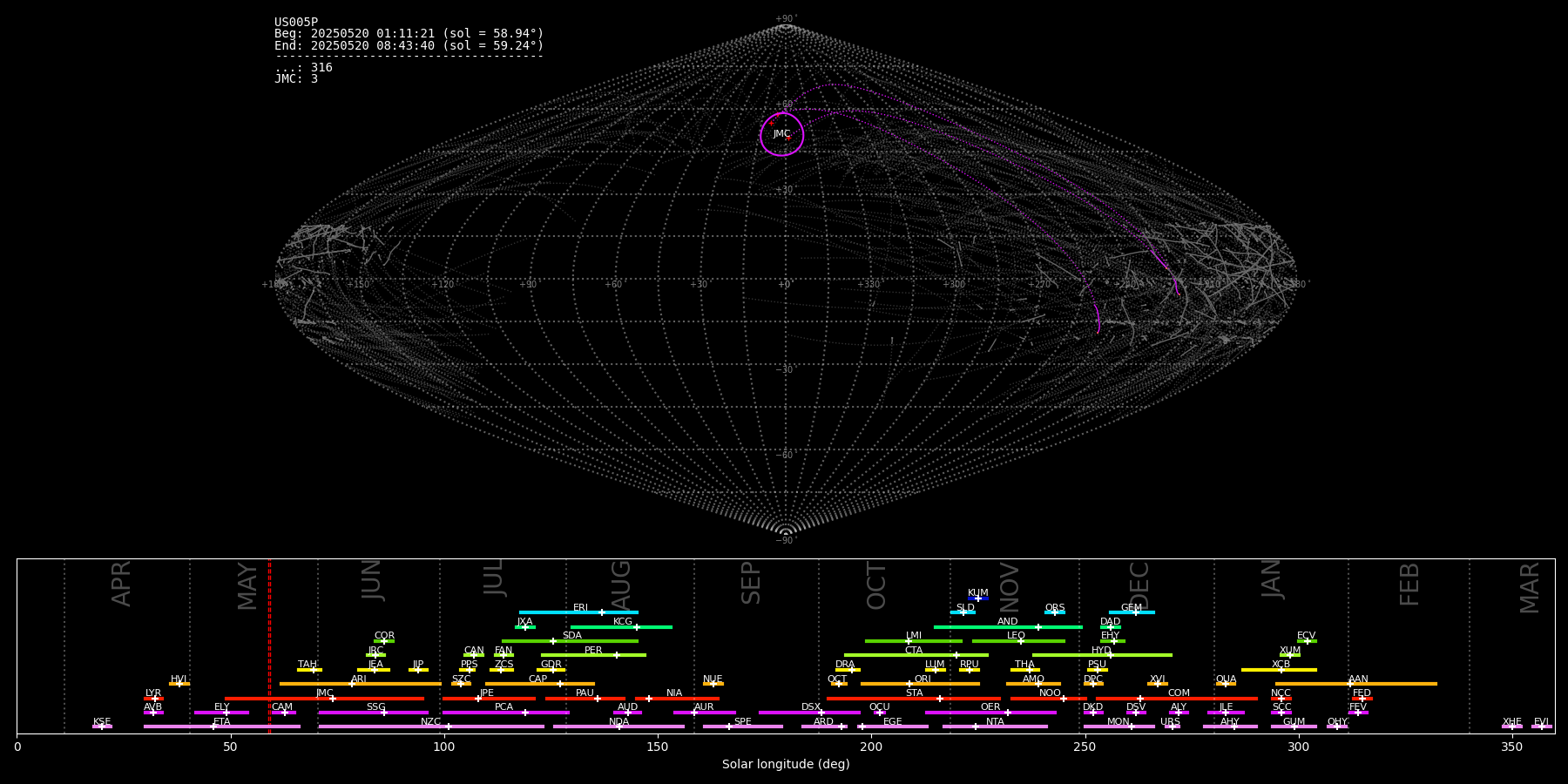Image resolution: width=1568 pixels, height=784 pixels.
Task: Click the 'JMC: 3' count in the header
Action: (296, 78)
